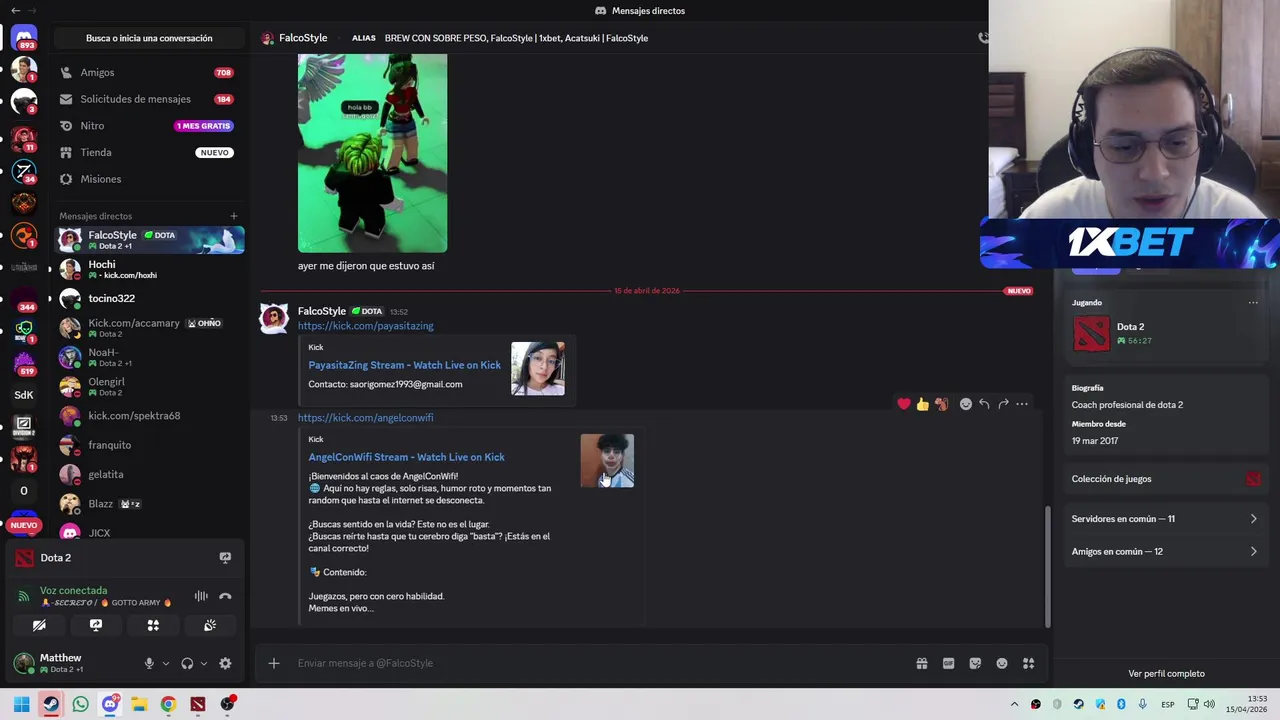This screenshot has width=1280, height=720.
Task: Toggle noise suppression waveform icon
Action: [x=201, y=596]
